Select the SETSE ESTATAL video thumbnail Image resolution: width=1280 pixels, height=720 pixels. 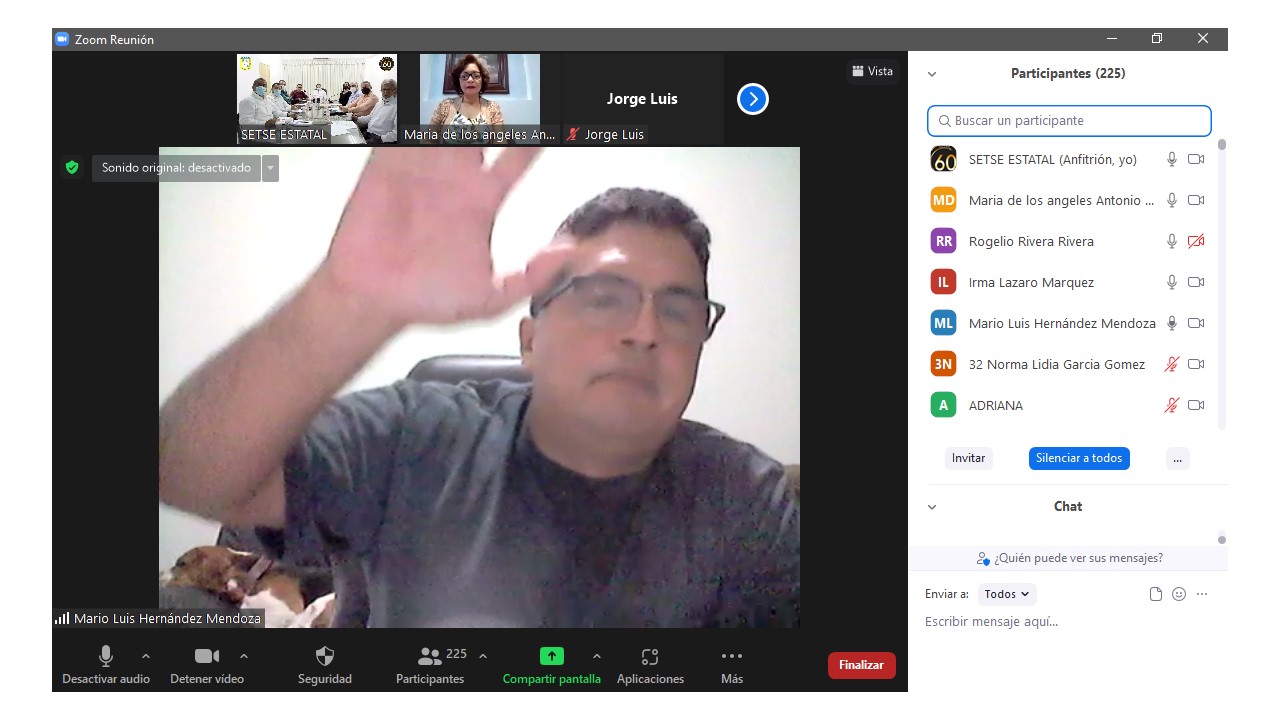[317, 99]
